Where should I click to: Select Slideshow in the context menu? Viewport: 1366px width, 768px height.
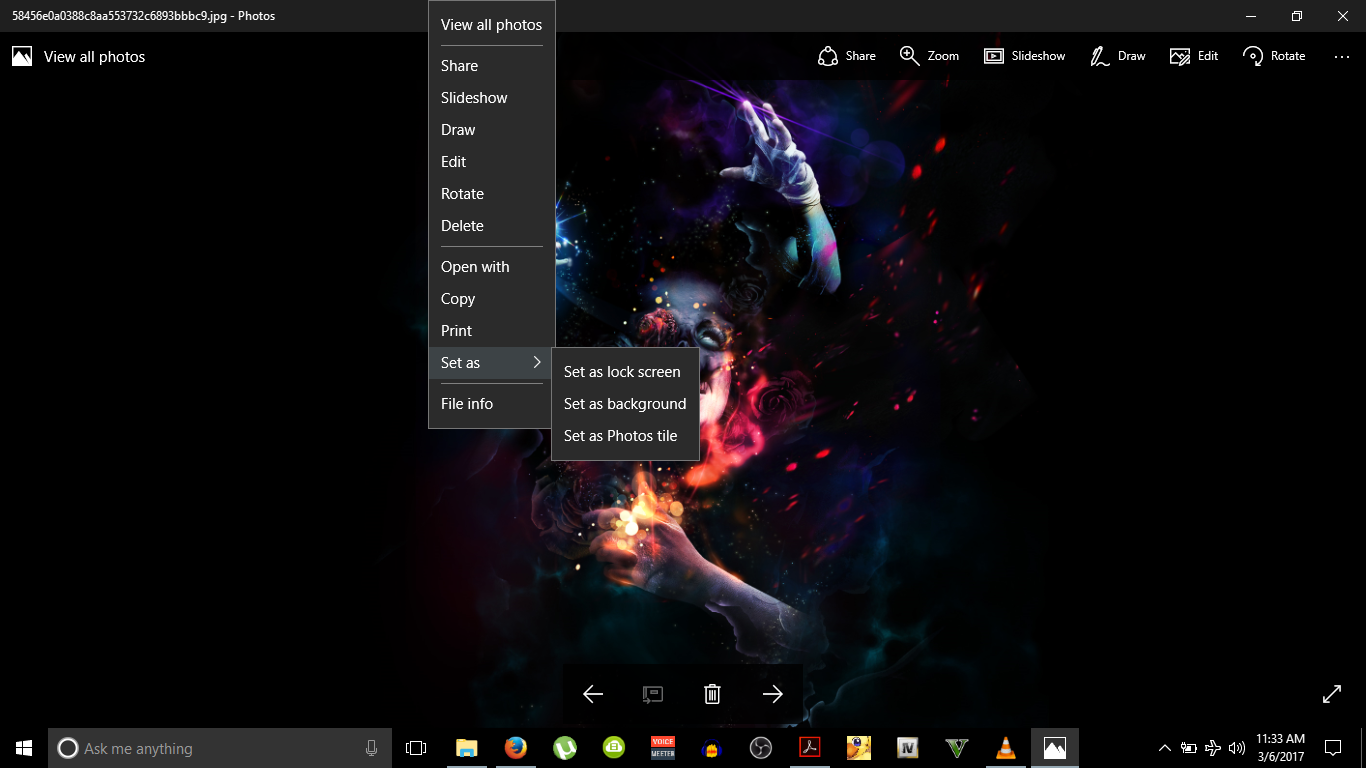(492, 98)
